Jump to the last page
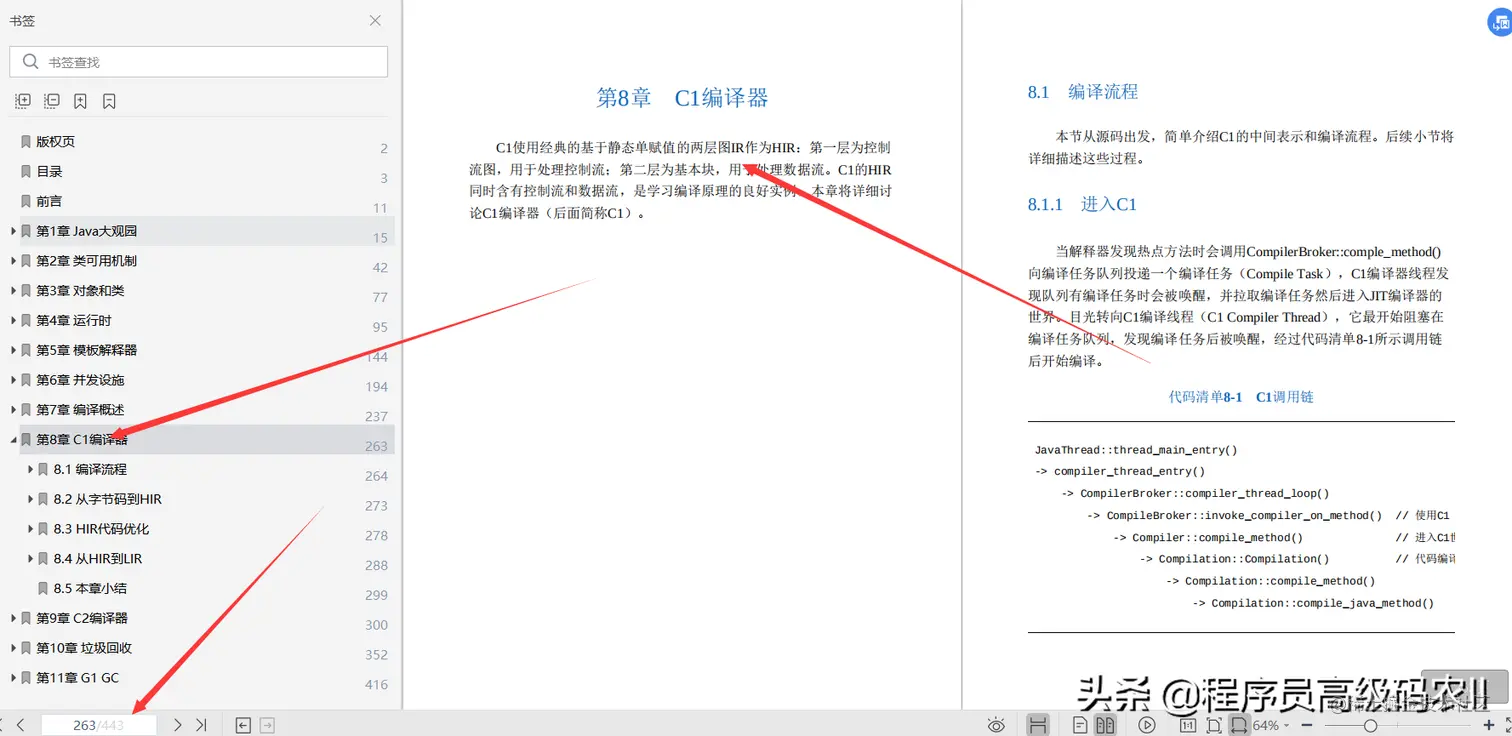 pyautogui.click(x=199, y=725)
